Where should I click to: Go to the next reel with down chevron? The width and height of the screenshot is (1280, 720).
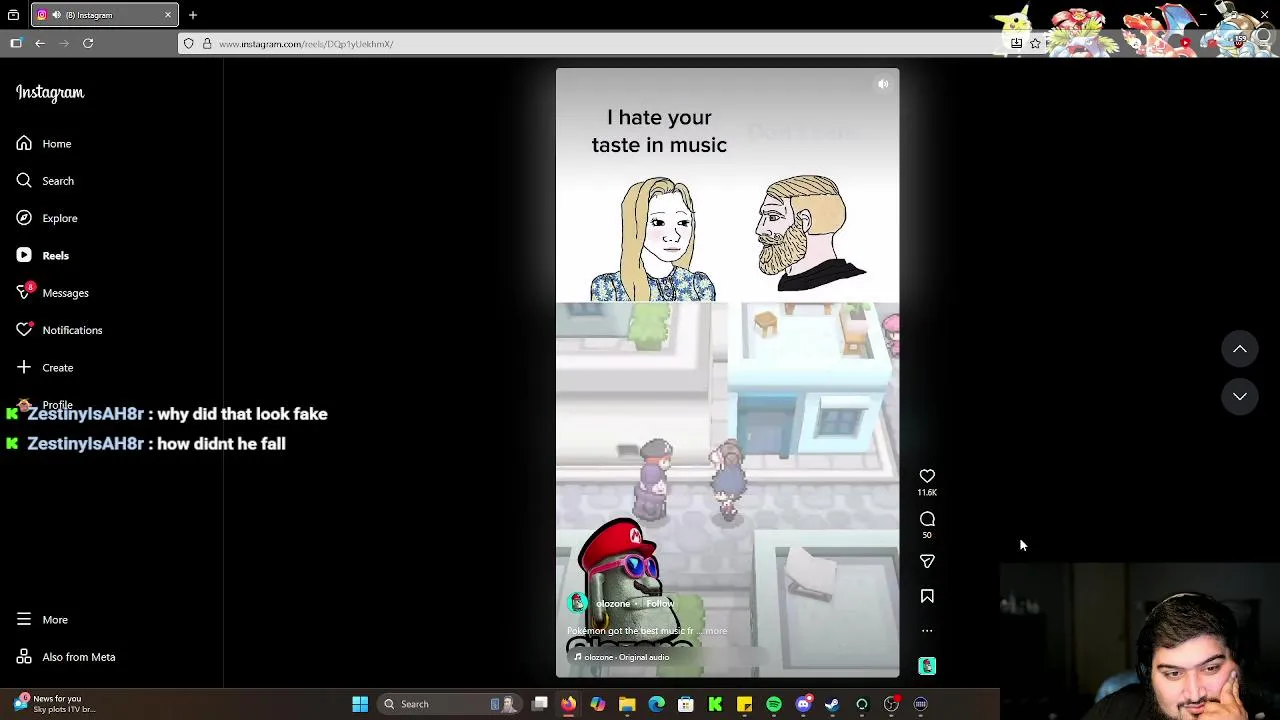point(1239,397)
